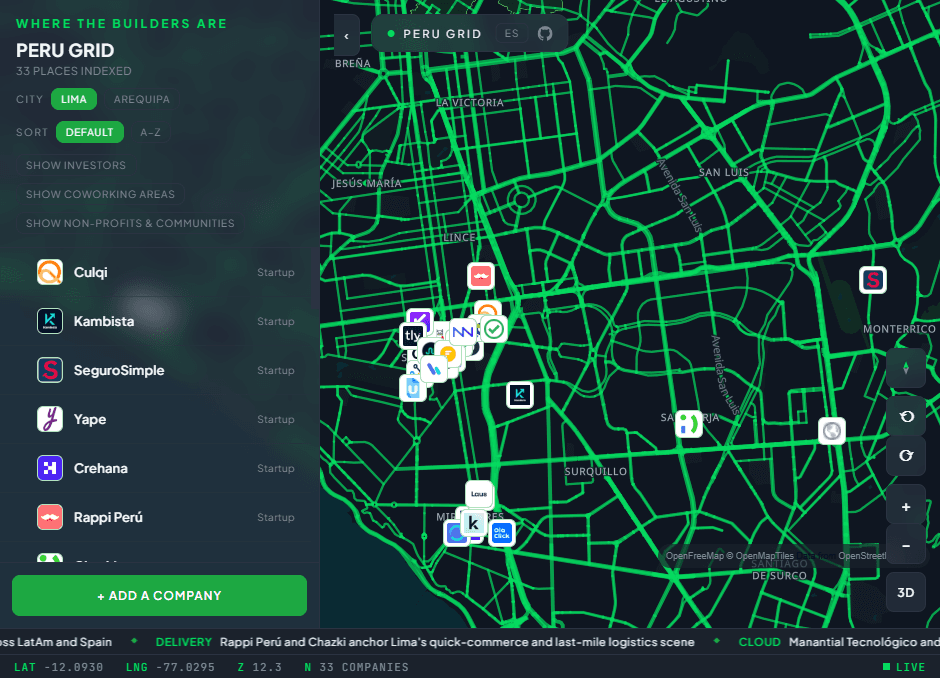940x678 pixels.
Task: Zoom out of the map
Action: (x=906, y=546)
